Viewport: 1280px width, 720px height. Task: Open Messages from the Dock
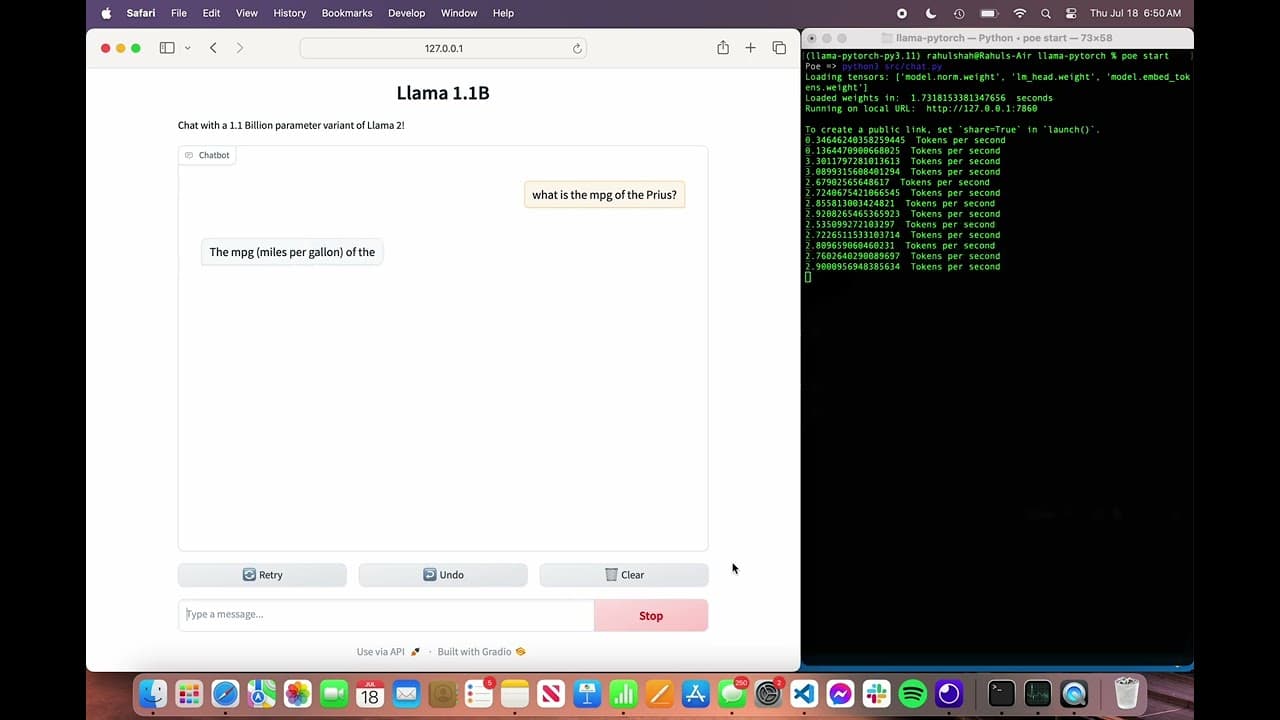coord(732,693)
